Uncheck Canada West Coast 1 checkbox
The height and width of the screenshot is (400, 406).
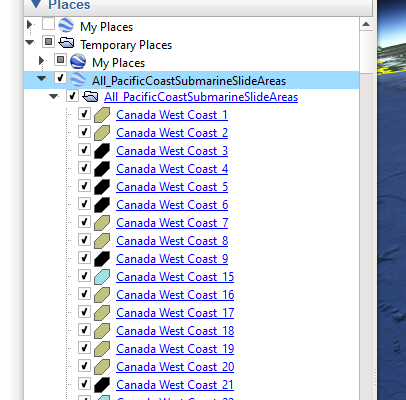84,114
